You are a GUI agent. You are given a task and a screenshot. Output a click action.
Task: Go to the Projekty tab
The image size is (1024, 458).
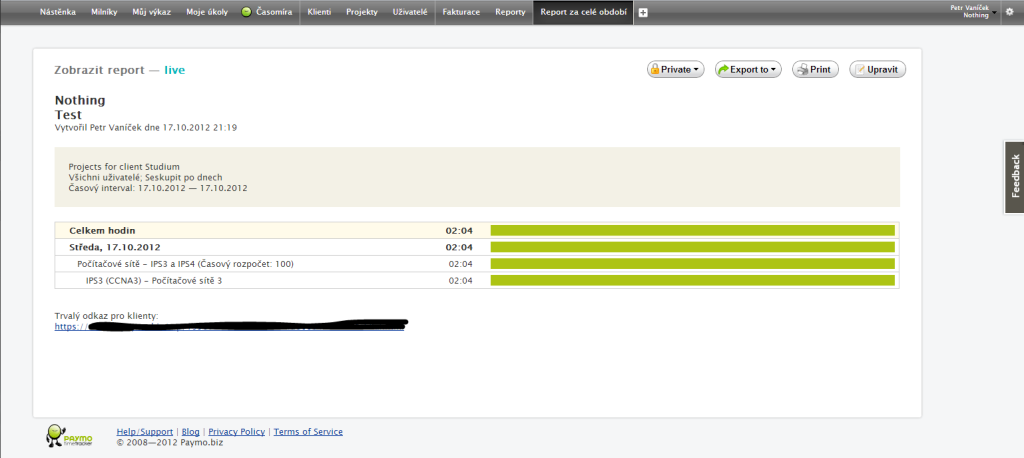pyautogui.click(x=362, y=12)
